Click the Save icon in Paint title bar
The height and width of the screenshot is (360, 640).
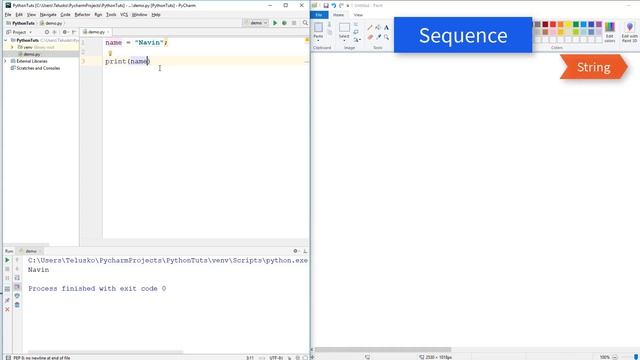(x=326, y=5)
